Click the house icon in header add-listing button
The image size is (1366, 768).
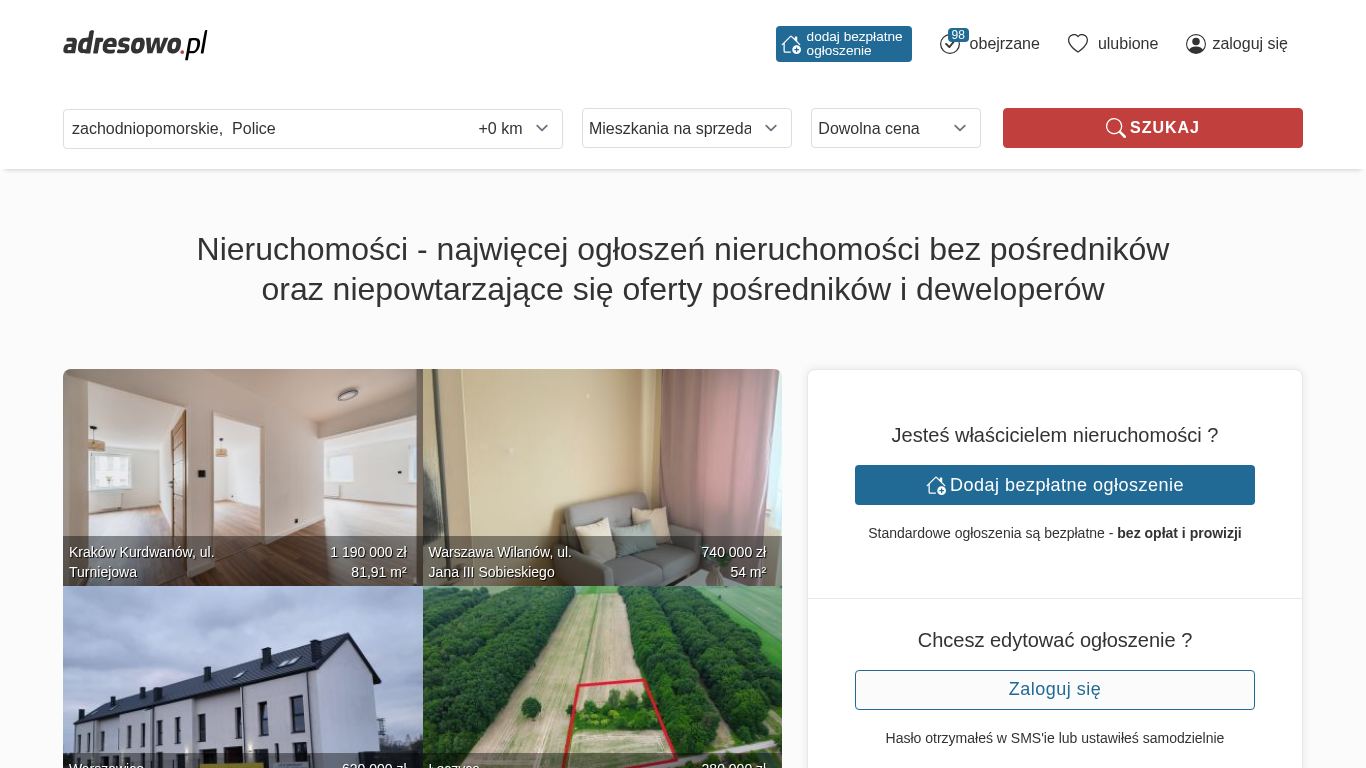click(x=791, y=44)
